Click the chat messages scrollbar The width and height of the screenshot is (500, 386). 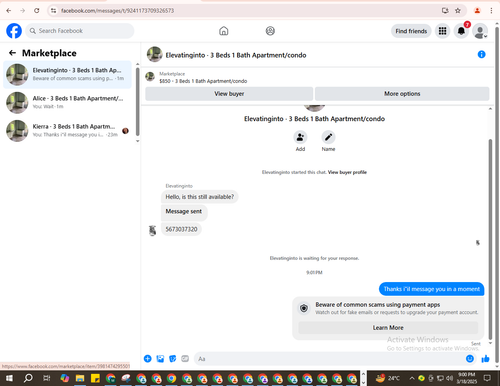490,239
